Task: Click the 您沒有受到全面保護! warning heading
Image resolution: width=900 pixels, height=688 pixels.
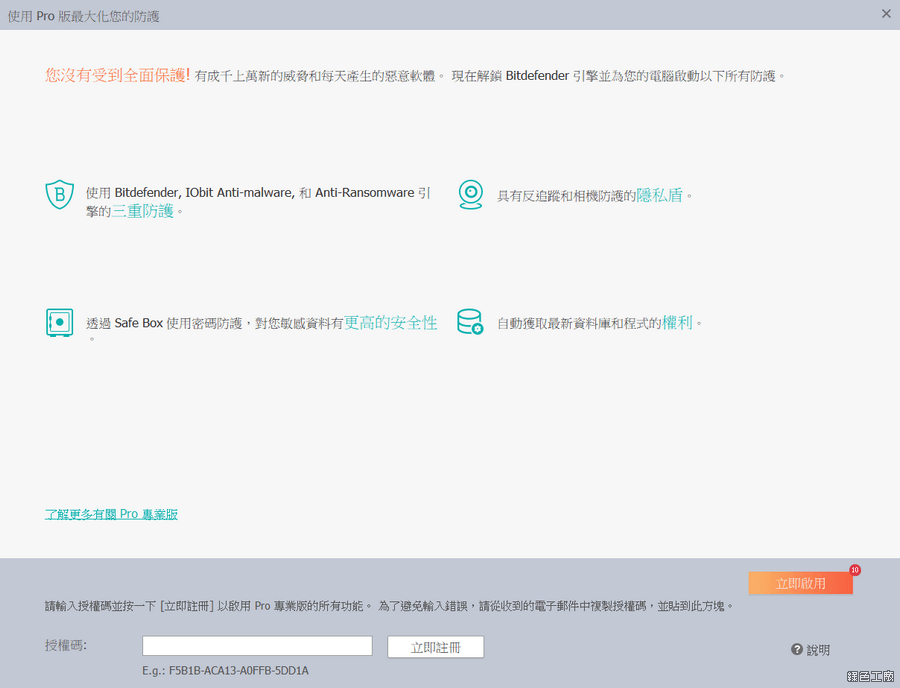Action: coord(118,75)
